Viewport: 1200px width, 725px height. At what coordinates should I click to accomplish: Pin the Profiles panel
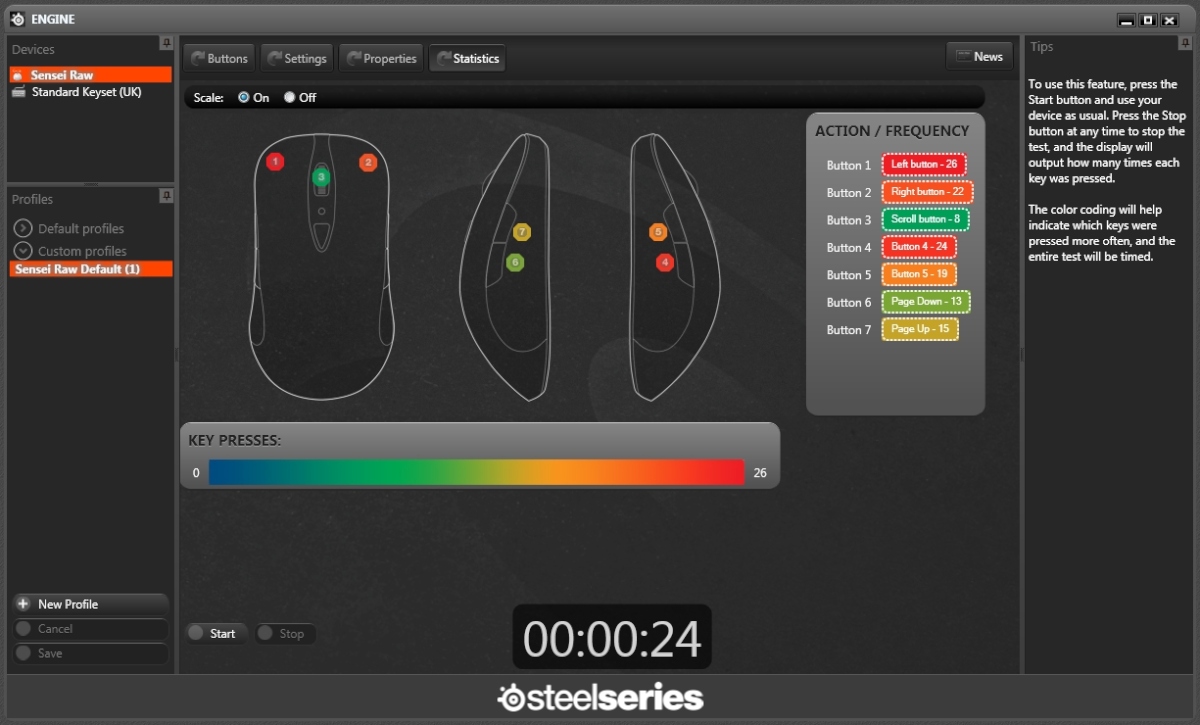[166, 195]
